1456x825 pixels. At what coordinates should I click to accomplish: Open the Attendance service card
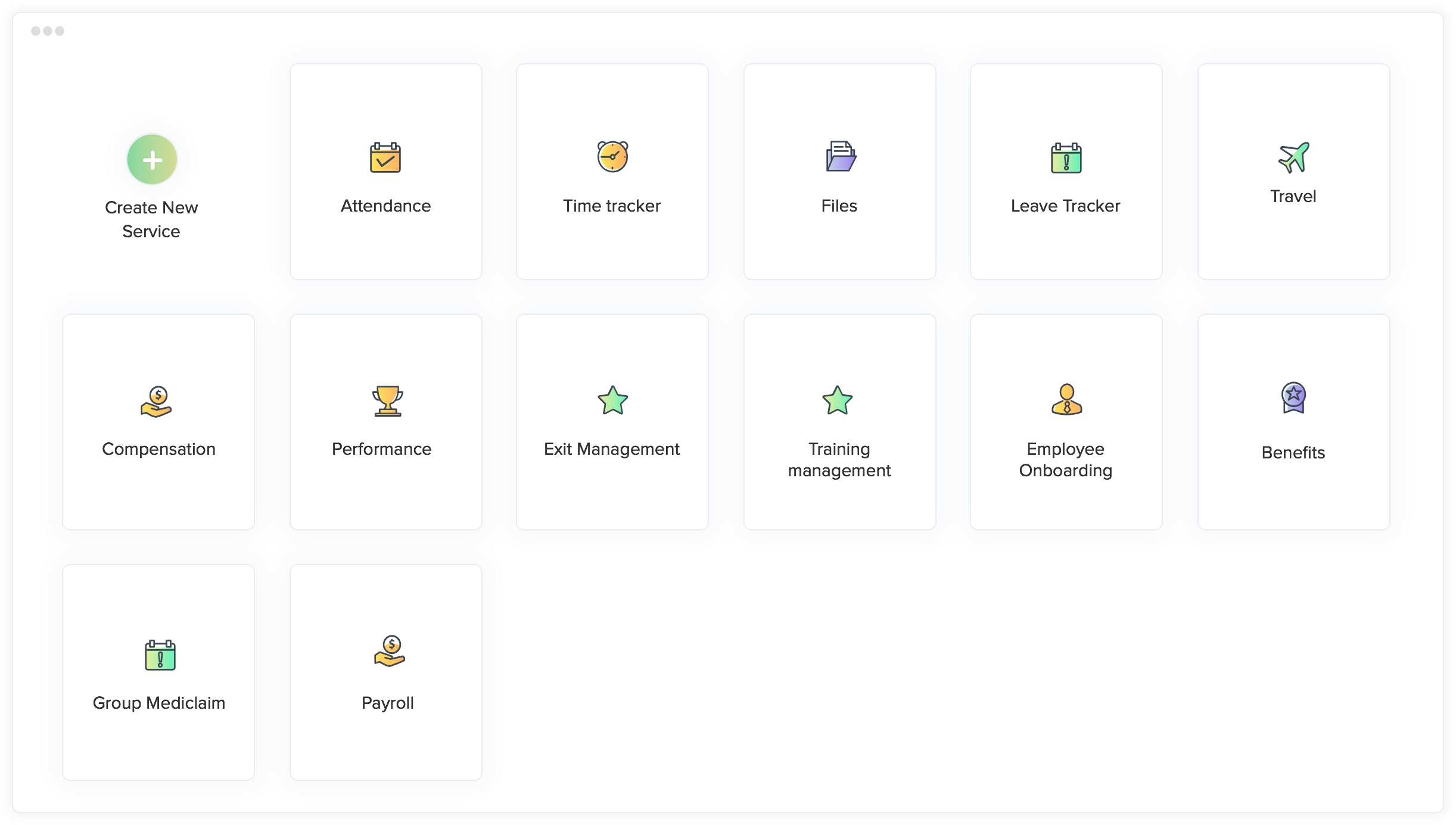pyautogui.click(x=385, y=172)
